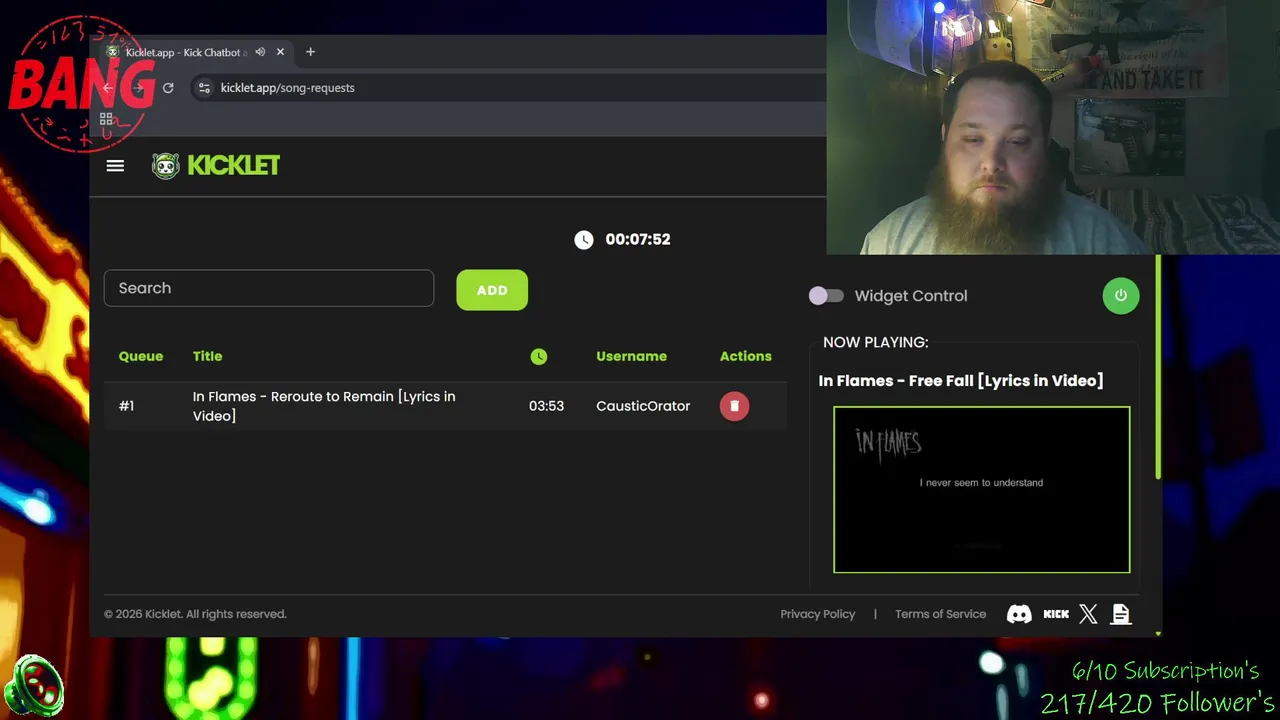The height and width of the screenshot is (720, 1280).
Task: Click the green power button
Action: tap(1121, 296)
